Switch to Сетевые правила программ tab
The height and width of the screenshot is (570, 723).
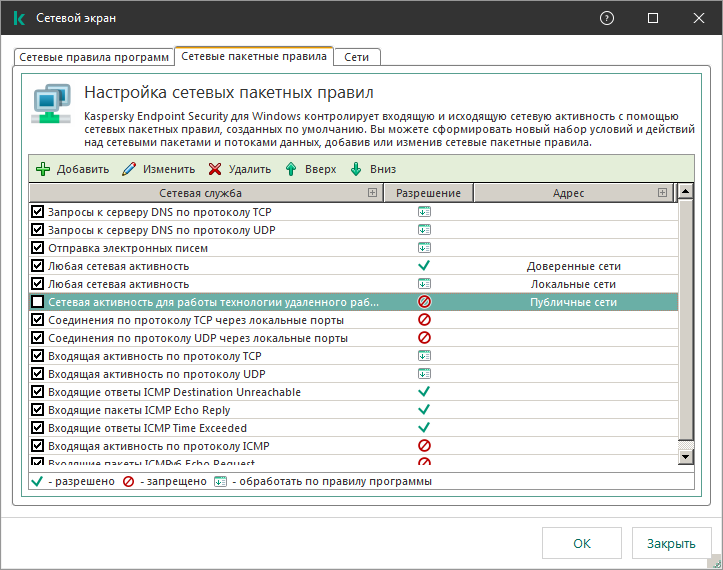94,58
